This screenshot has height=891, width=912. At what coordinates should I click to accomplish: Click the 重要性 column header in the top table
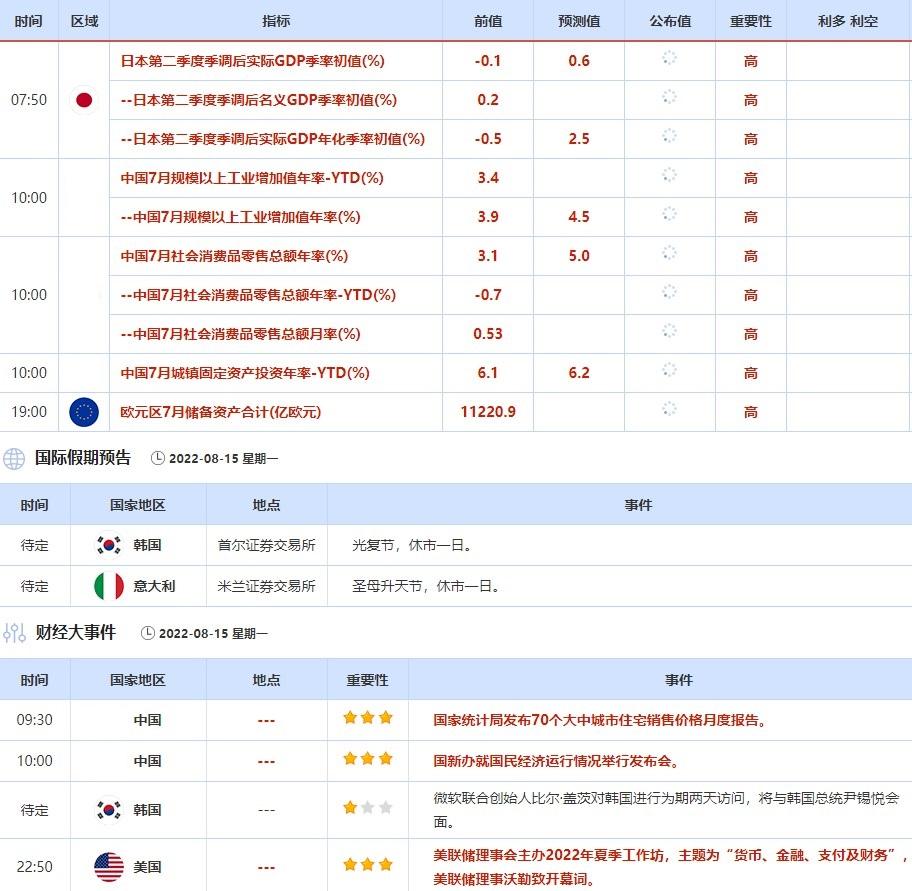point(750,21)
